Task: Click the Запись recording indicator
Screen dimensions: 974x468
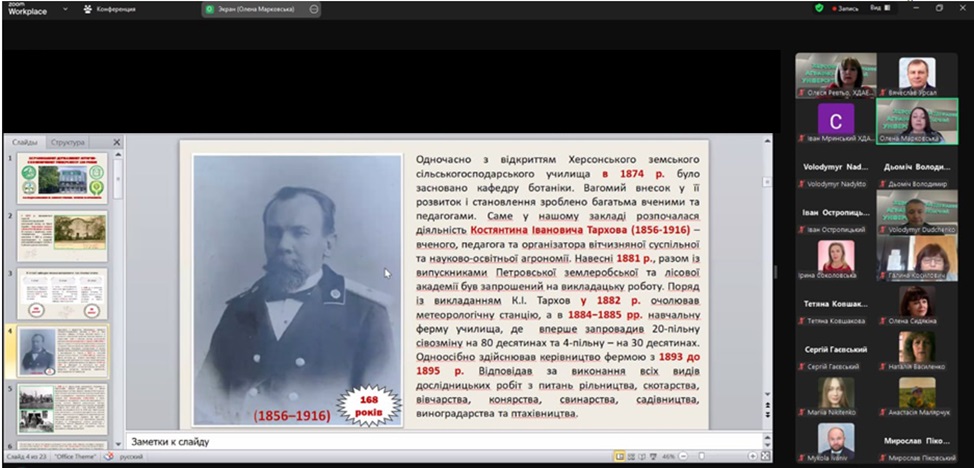Action: (845, 9)
